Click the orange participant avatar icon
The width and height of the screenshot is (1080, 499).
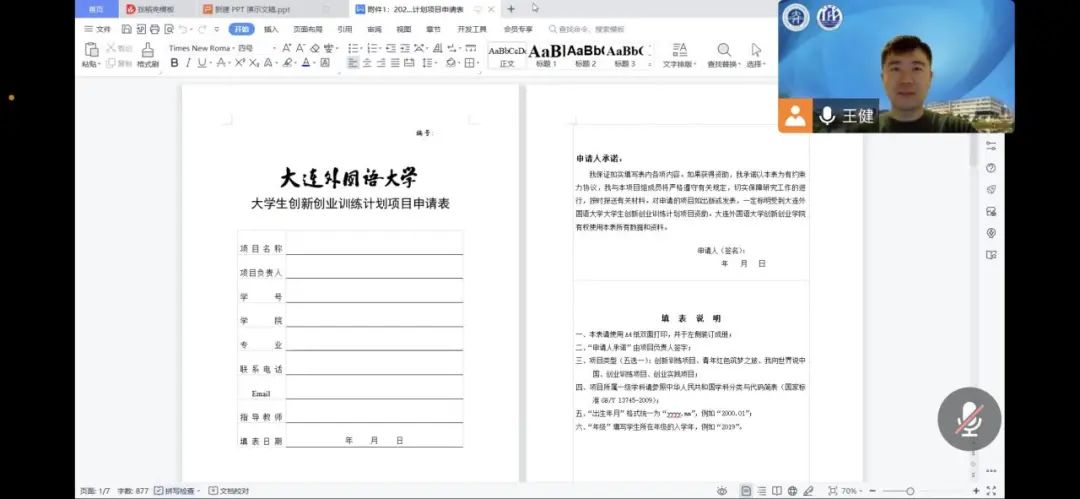[x=795, y=116]
